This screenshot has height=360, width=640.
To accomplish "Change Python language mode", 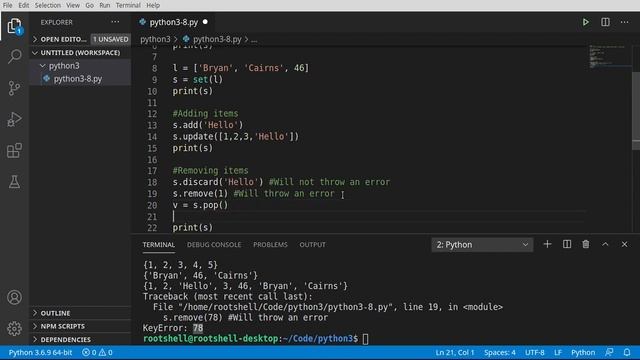I will tap(583, 352).
